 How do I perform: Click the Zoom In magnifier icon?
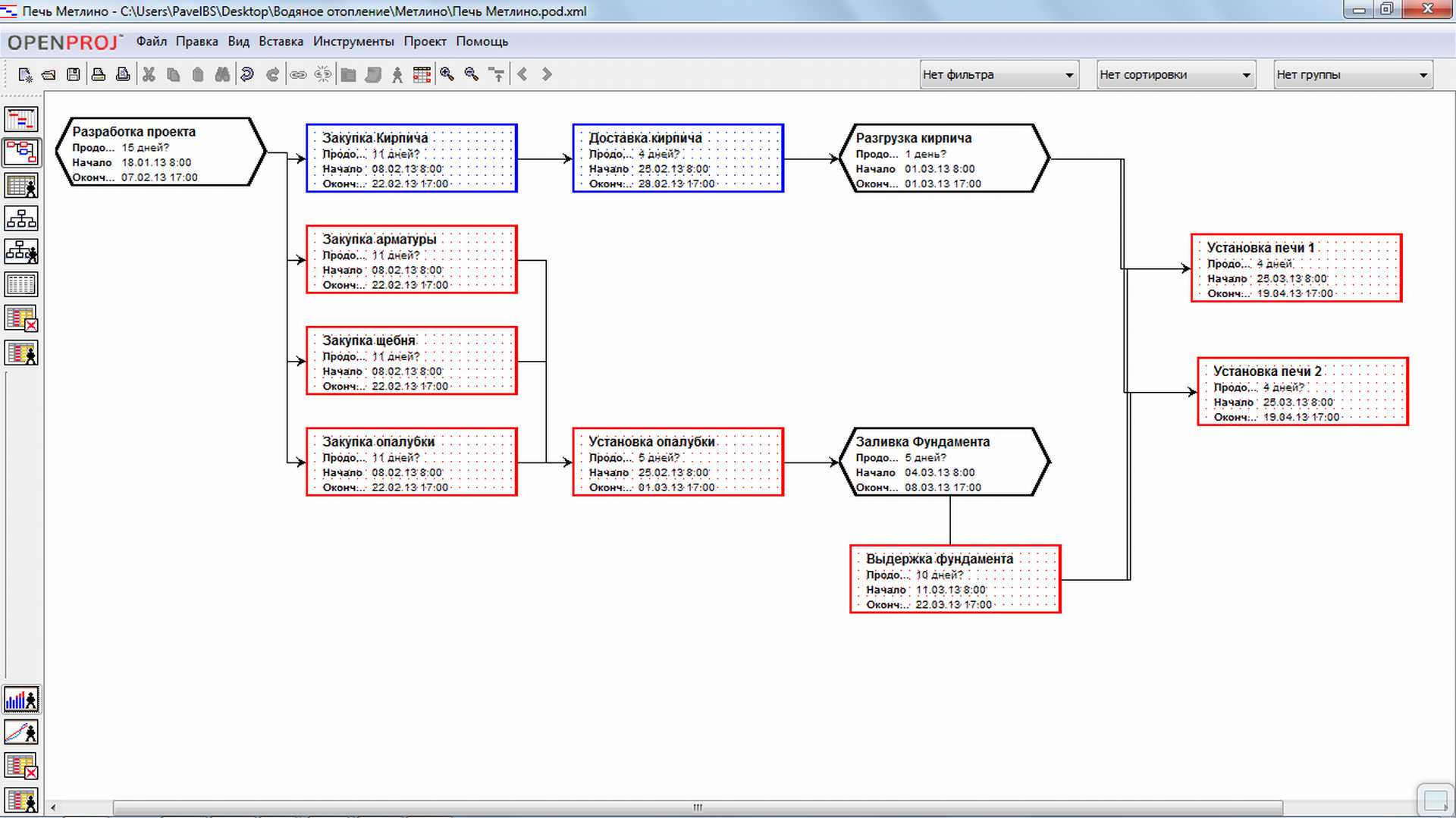(x=447, y=74)
